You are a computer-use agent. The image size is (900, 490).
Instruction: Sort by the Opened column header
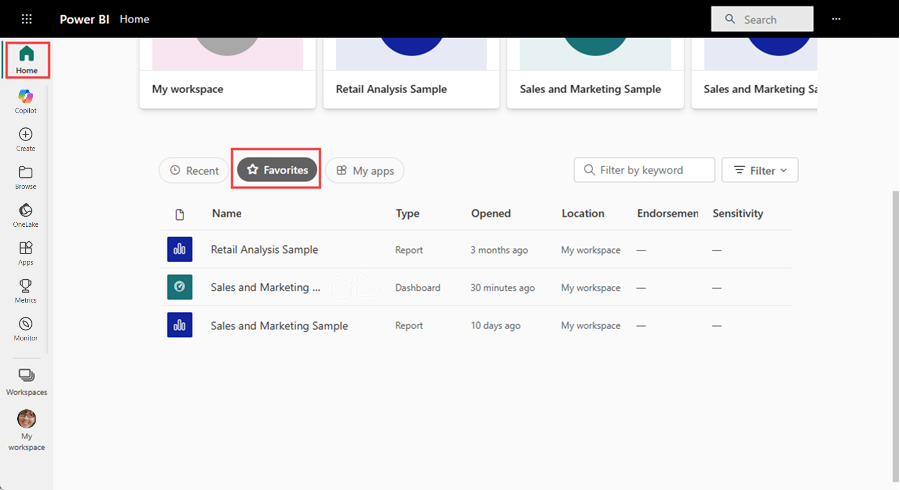[491, 213]
